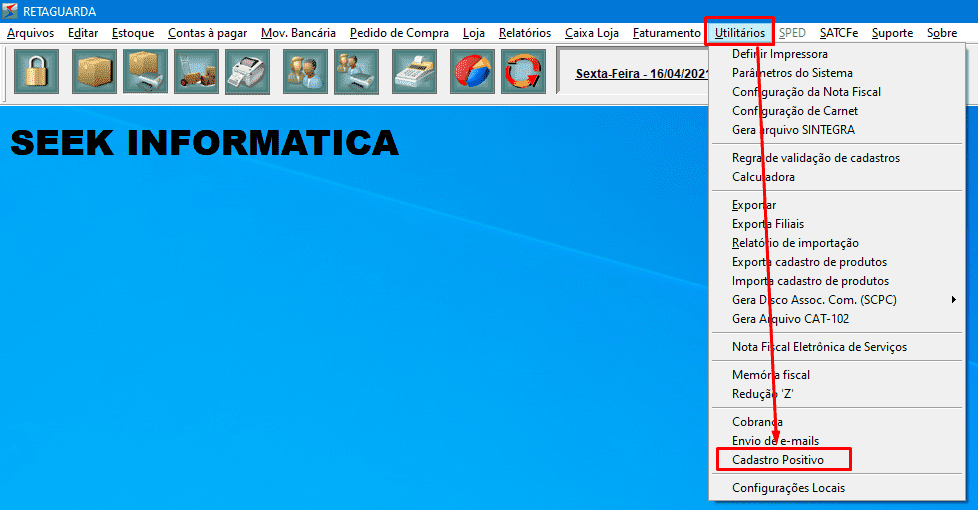Click the box with printer icon
This screenshot has width=978, height=510.
pos(145,72)
